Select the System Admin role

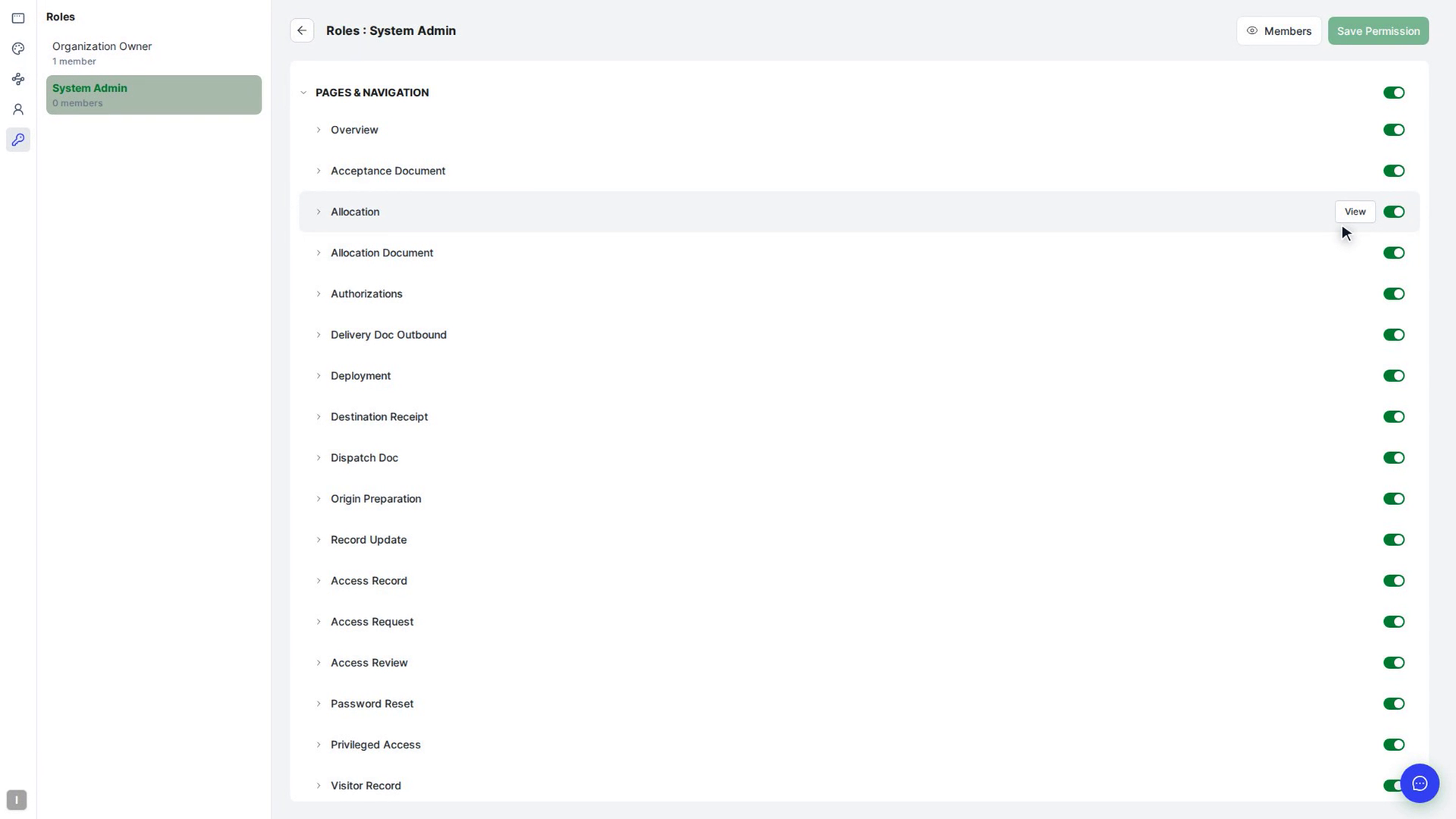point(154,95)
